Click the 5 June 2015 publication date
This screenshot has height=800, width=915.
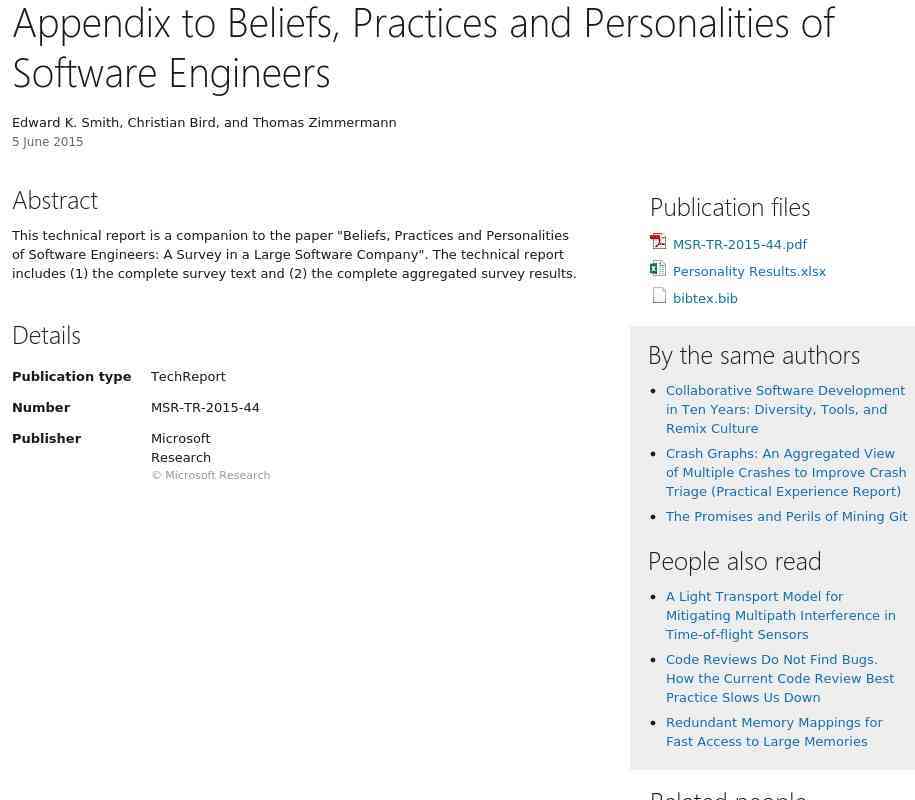click(x=48, y=142)
